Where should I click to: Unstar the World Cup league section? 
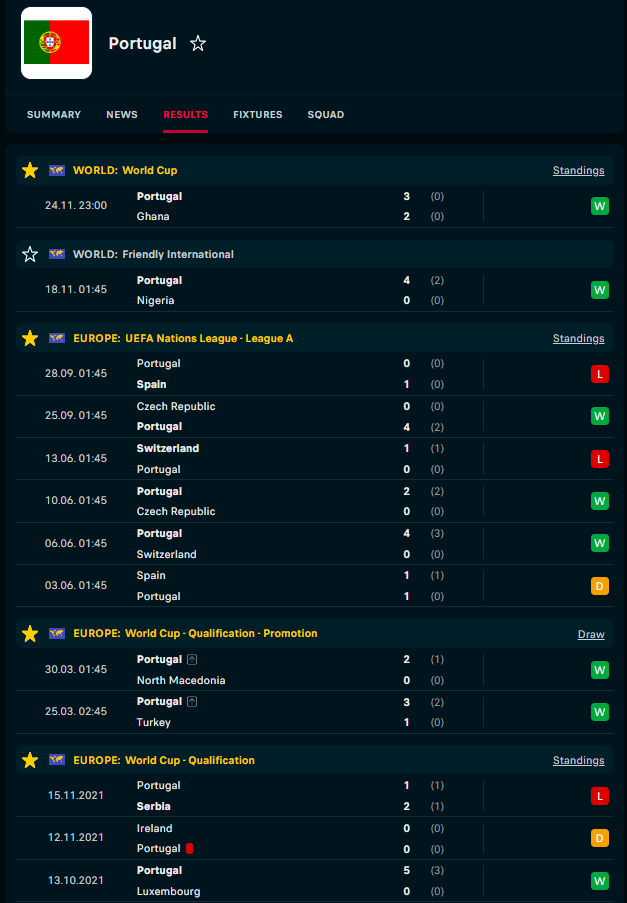[x=30, y=170]
